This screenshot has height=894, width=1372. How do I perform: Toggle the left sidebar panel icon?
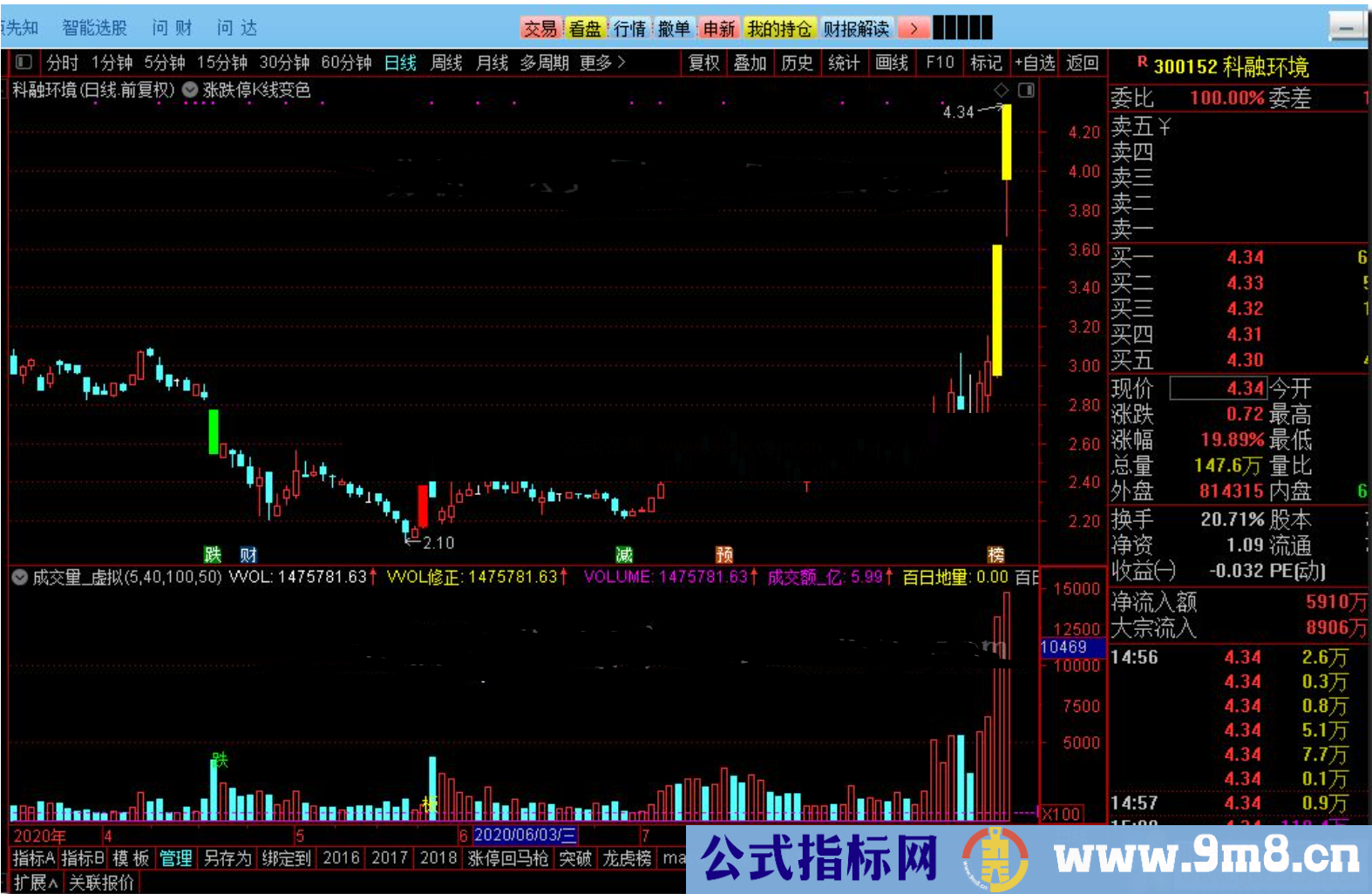coord(24,62)
